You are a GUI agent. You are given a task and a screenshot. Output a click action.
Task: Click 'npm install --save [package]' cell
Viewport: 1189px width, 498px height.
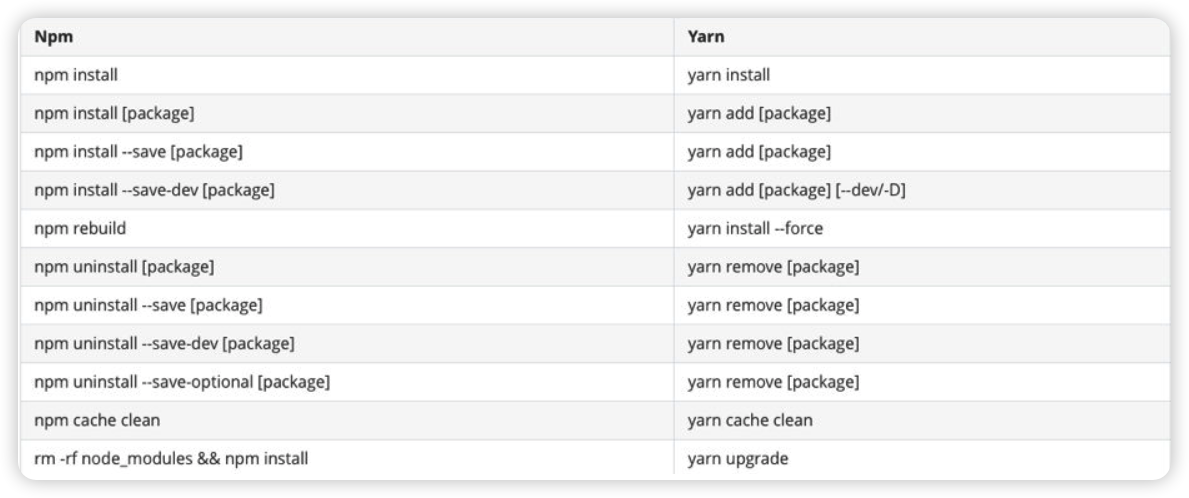[x=347, y=152]
